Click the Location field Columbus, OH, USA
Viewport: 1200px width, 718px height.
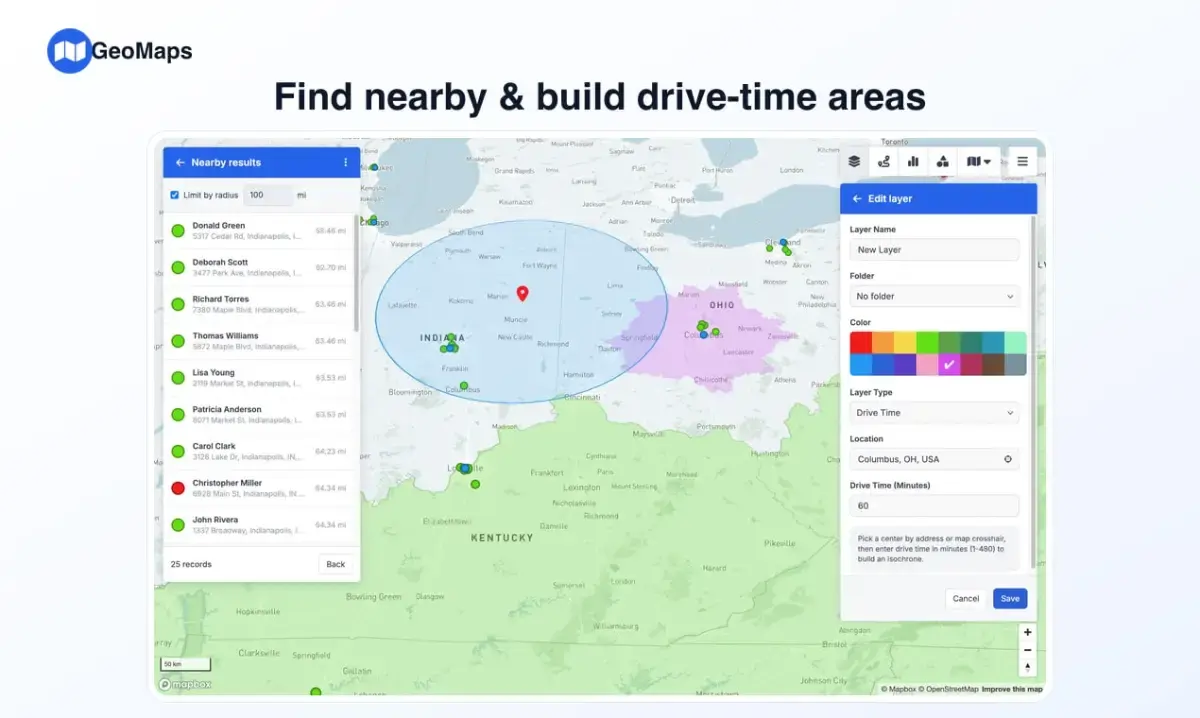click(934, 460)
